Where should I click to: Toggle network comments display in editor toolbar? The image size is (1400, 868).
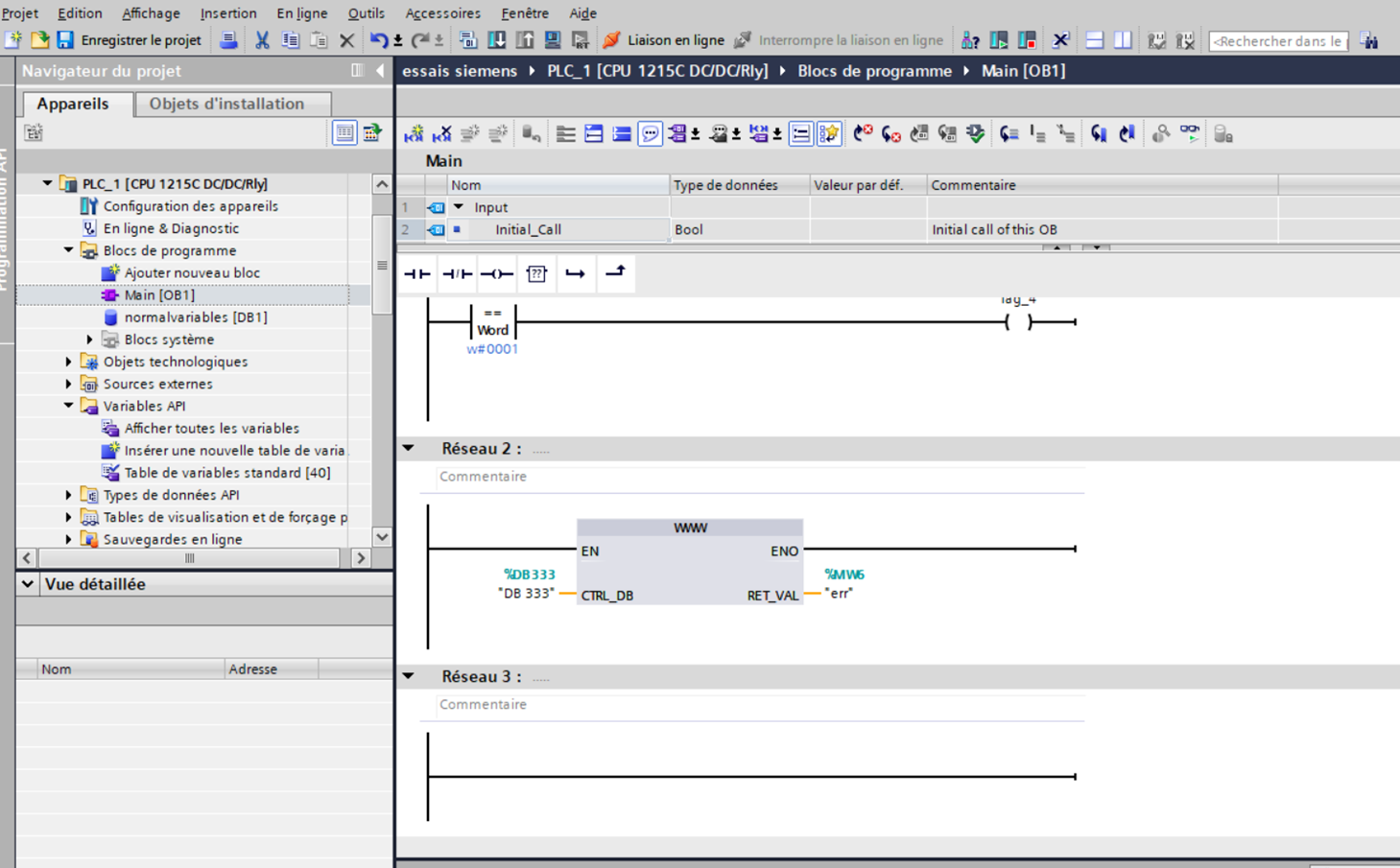point(650,134)
